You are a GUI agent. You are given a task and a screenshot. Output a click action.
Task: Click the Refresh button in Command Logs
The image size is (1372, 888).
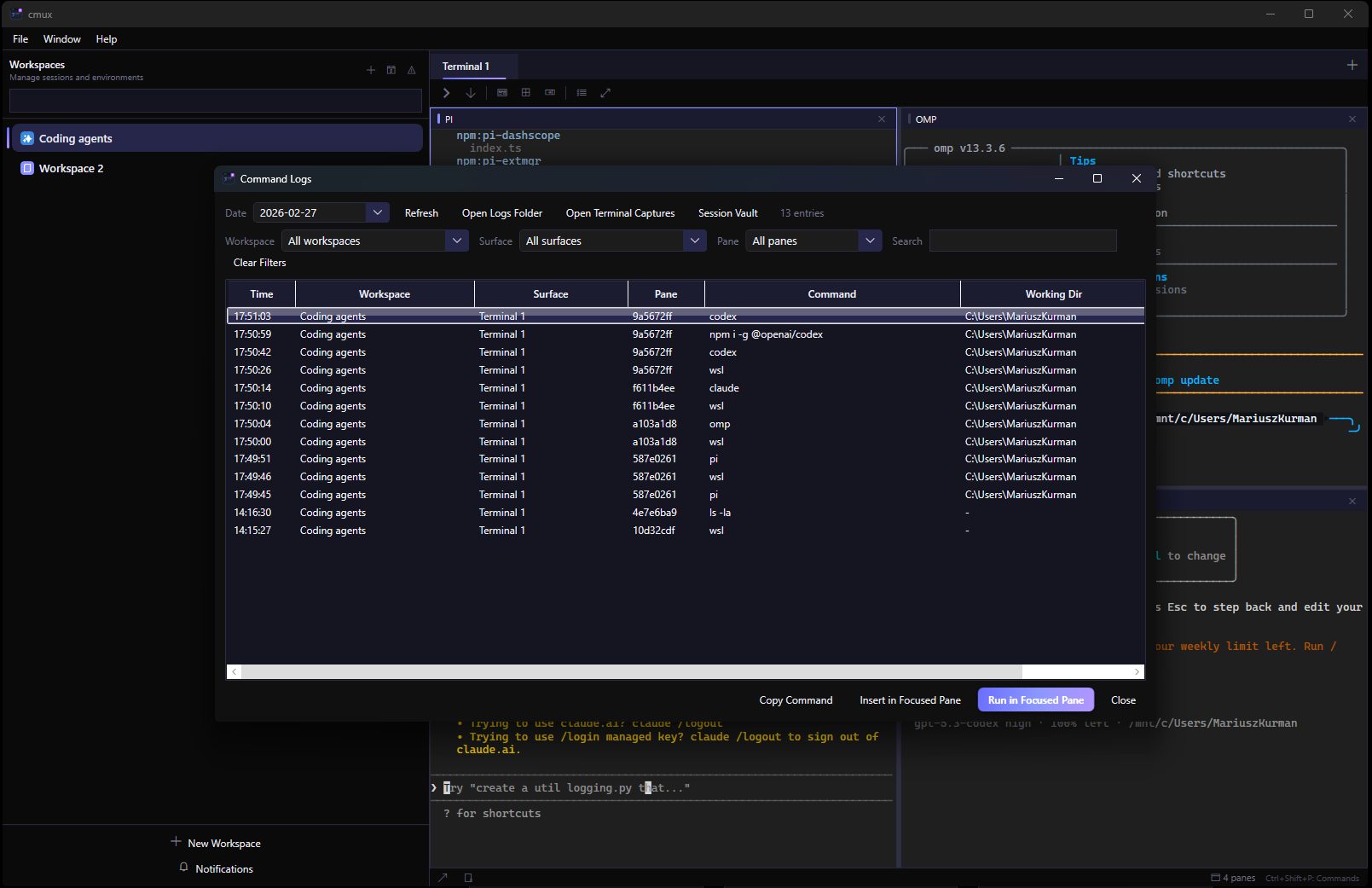point(421,213)
